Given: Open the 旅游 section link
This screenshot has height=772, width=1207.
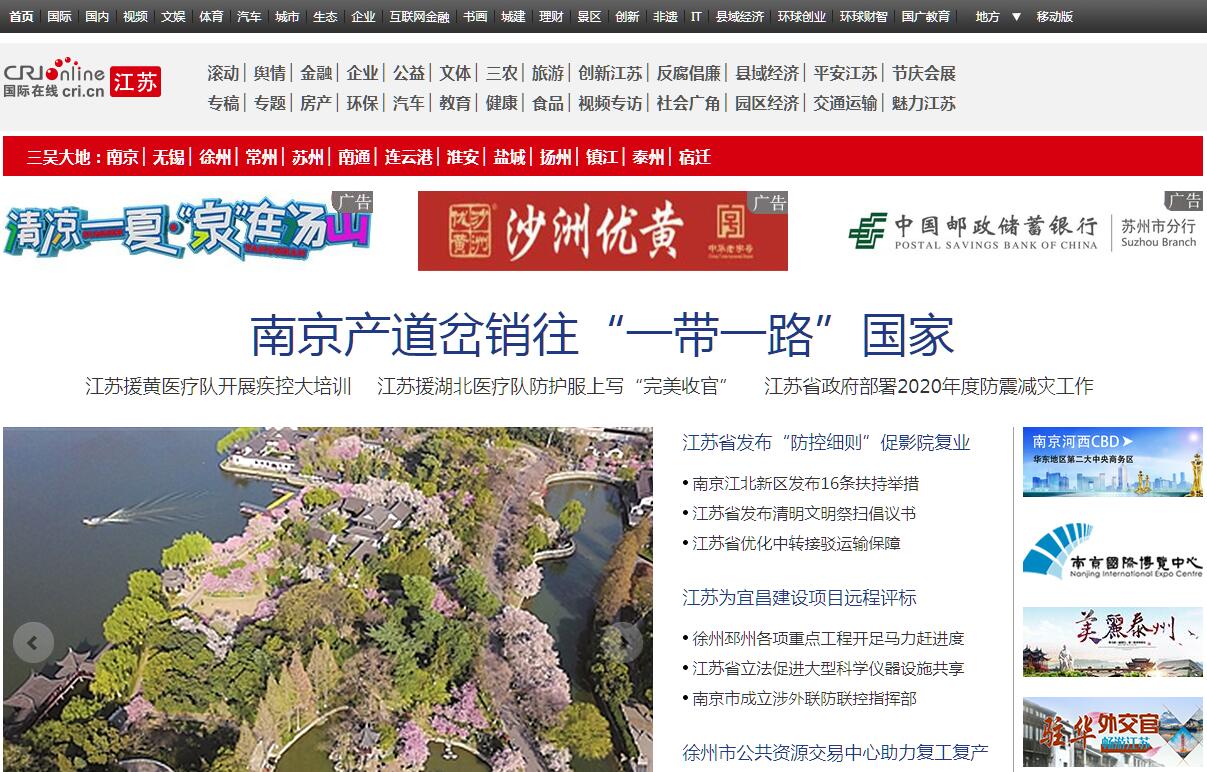Looking at the screenshot, I should 548,73.
